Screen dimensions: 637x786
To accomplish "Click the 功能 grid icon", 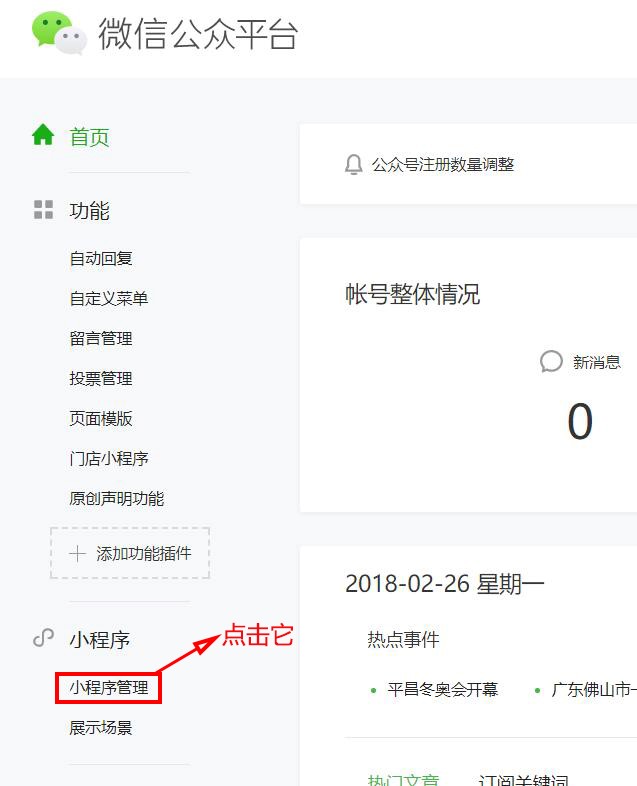I will (x=43, y=210).
